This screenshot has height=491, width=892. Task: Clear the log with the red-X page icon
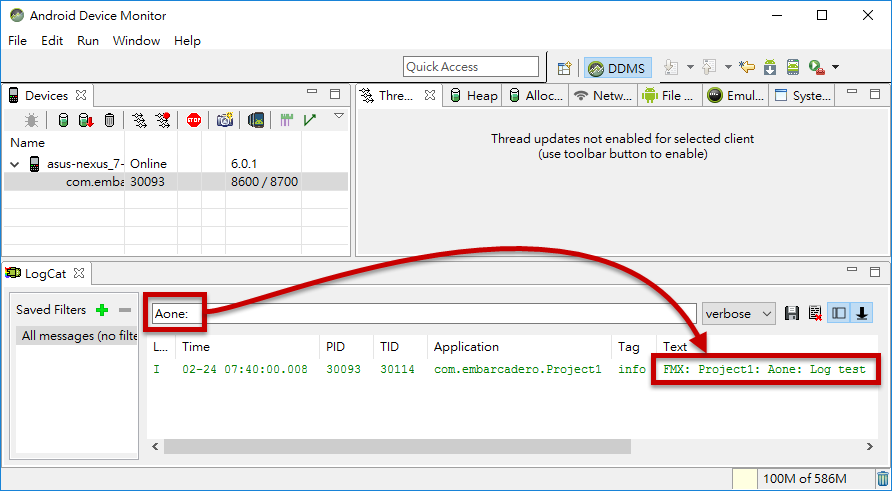coord(815,313)
